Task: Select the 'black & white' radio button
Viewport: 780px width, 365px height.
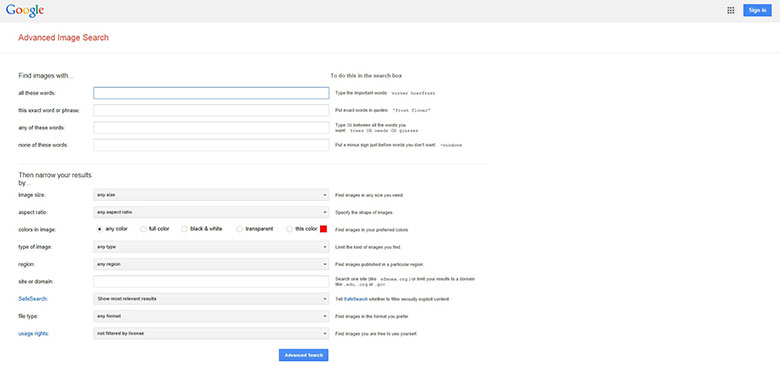Action: [184, 229]
